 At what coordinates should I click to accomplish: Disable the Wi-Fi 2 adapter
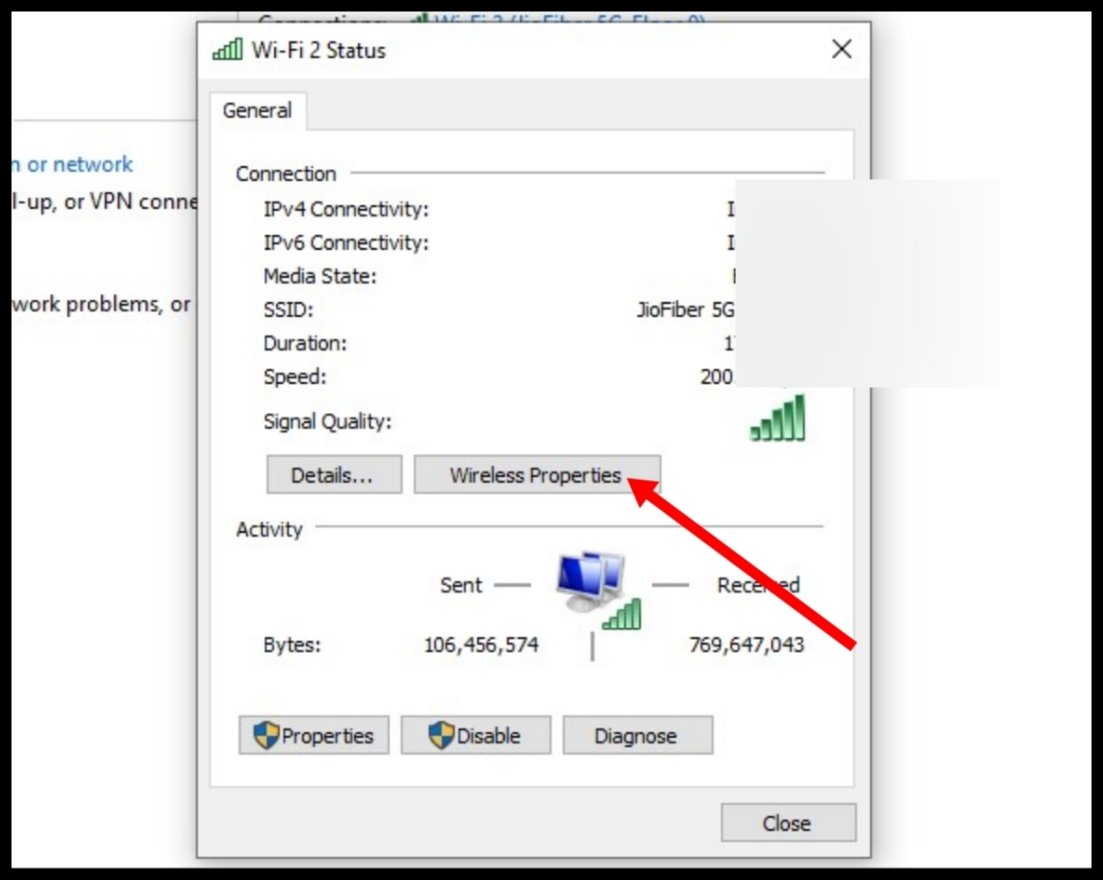[476, 735]
